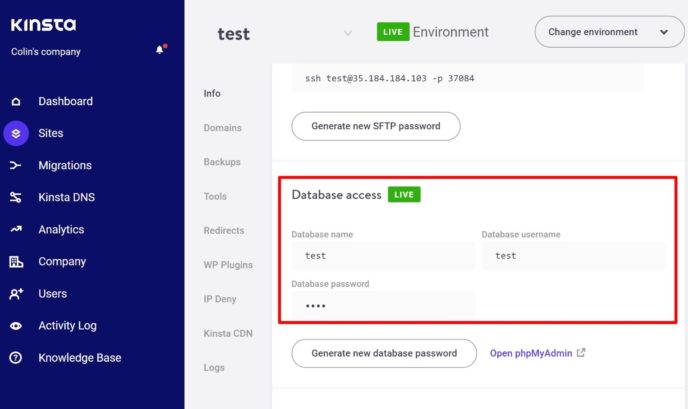This screenshot has height=409, width=688.
Task: Click the Company building icon
Action: 16,262
